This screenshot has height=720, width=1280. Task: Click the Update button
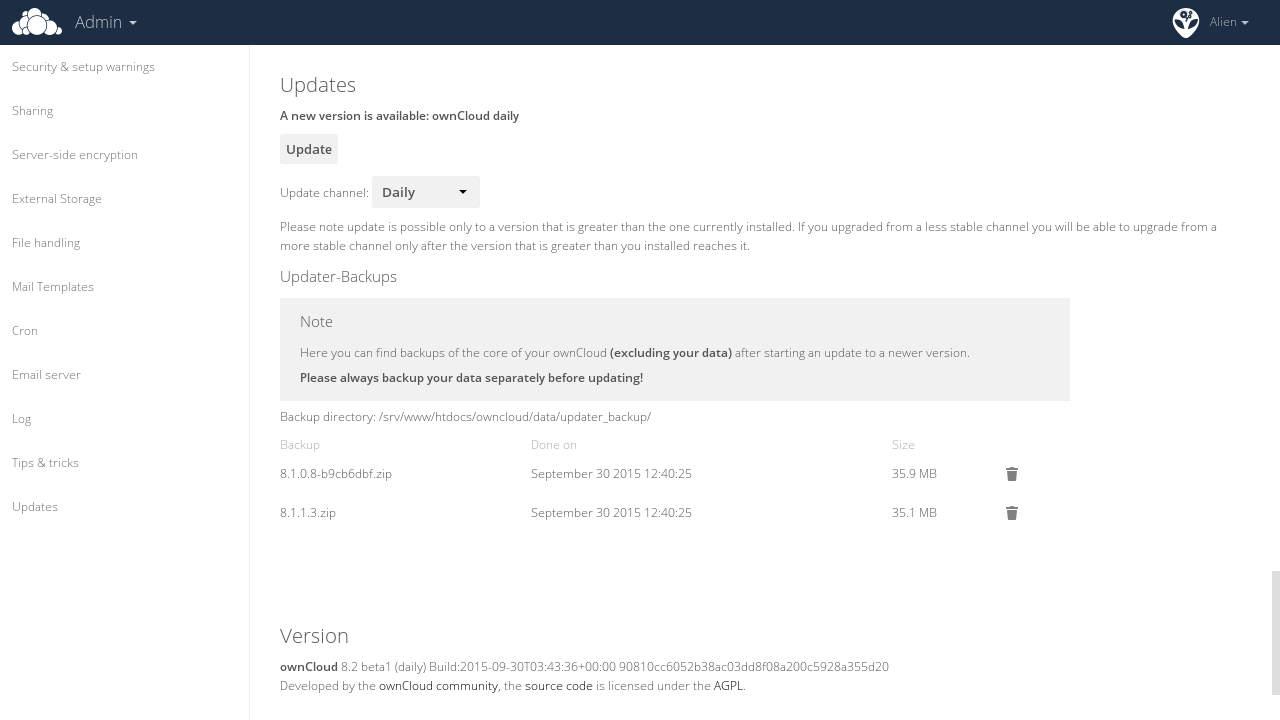click(309, 149)
